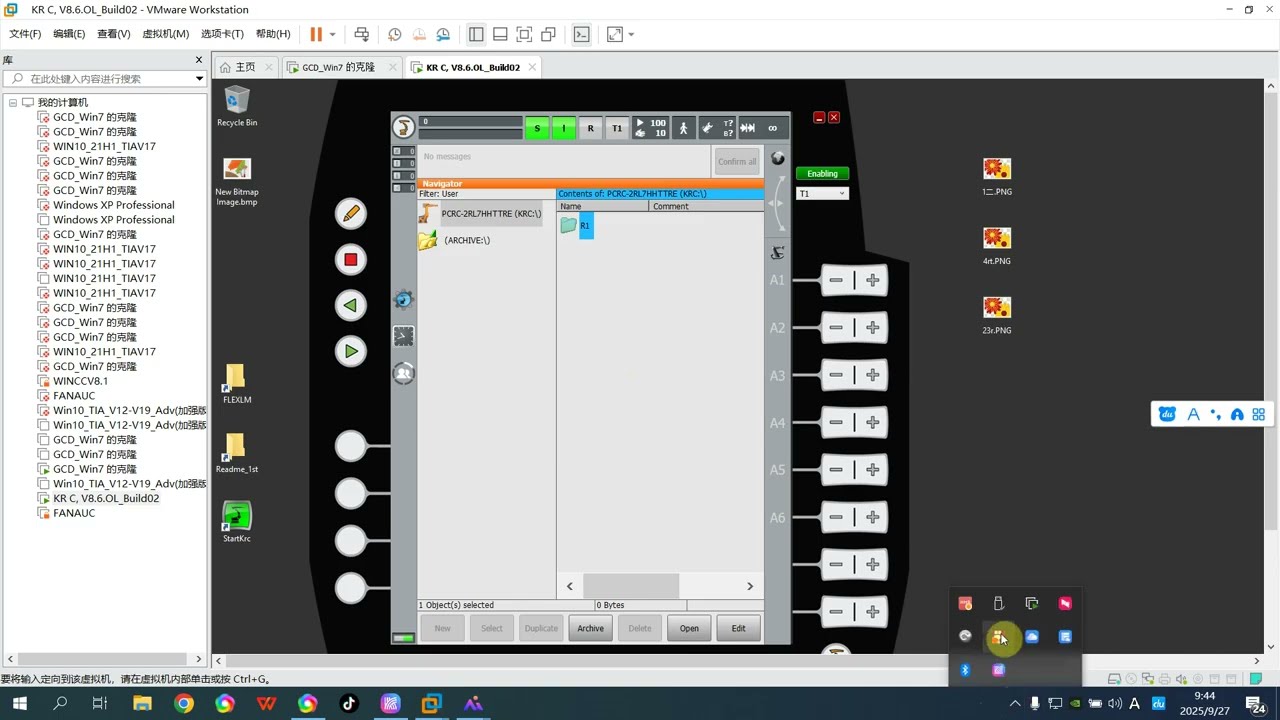Toggle the VMware thumbnail bar icon
The image size is (1280, 720).
pyautogui.click(x=500, y=34)
